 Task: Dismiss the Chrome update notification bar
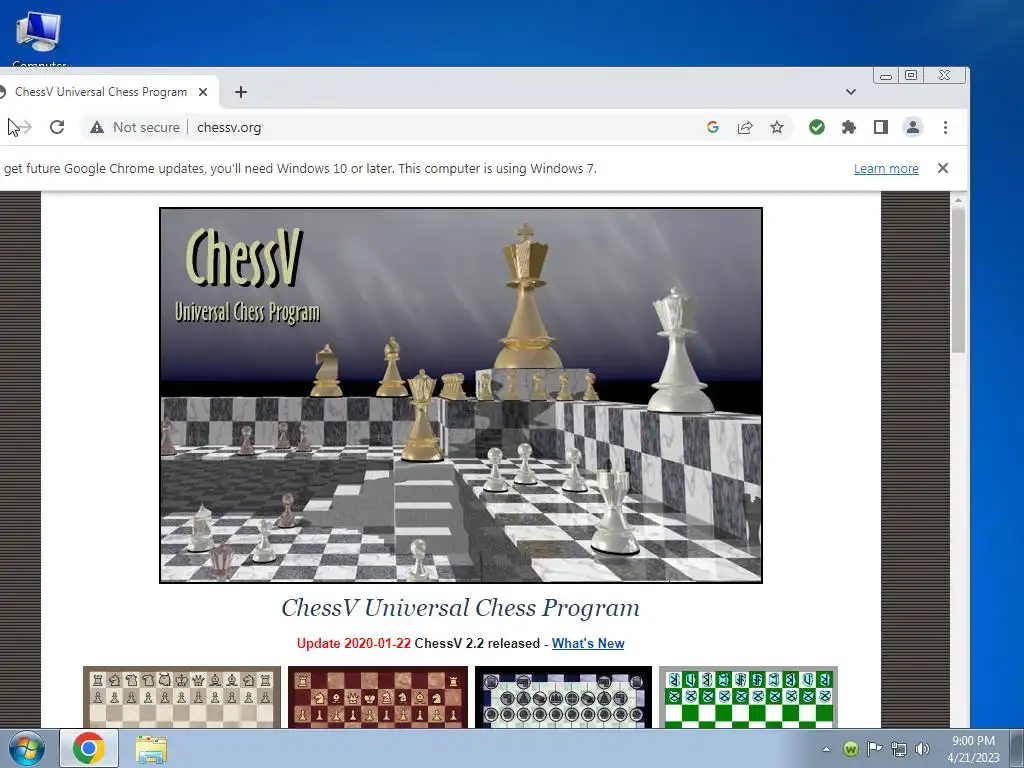(x=942, y=168)
